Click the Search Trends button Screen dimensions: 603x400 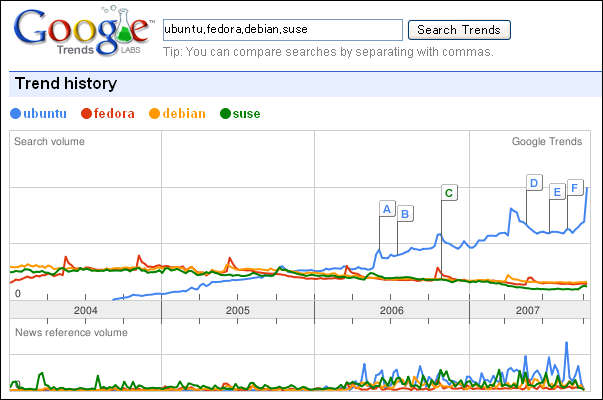point(459,30)
